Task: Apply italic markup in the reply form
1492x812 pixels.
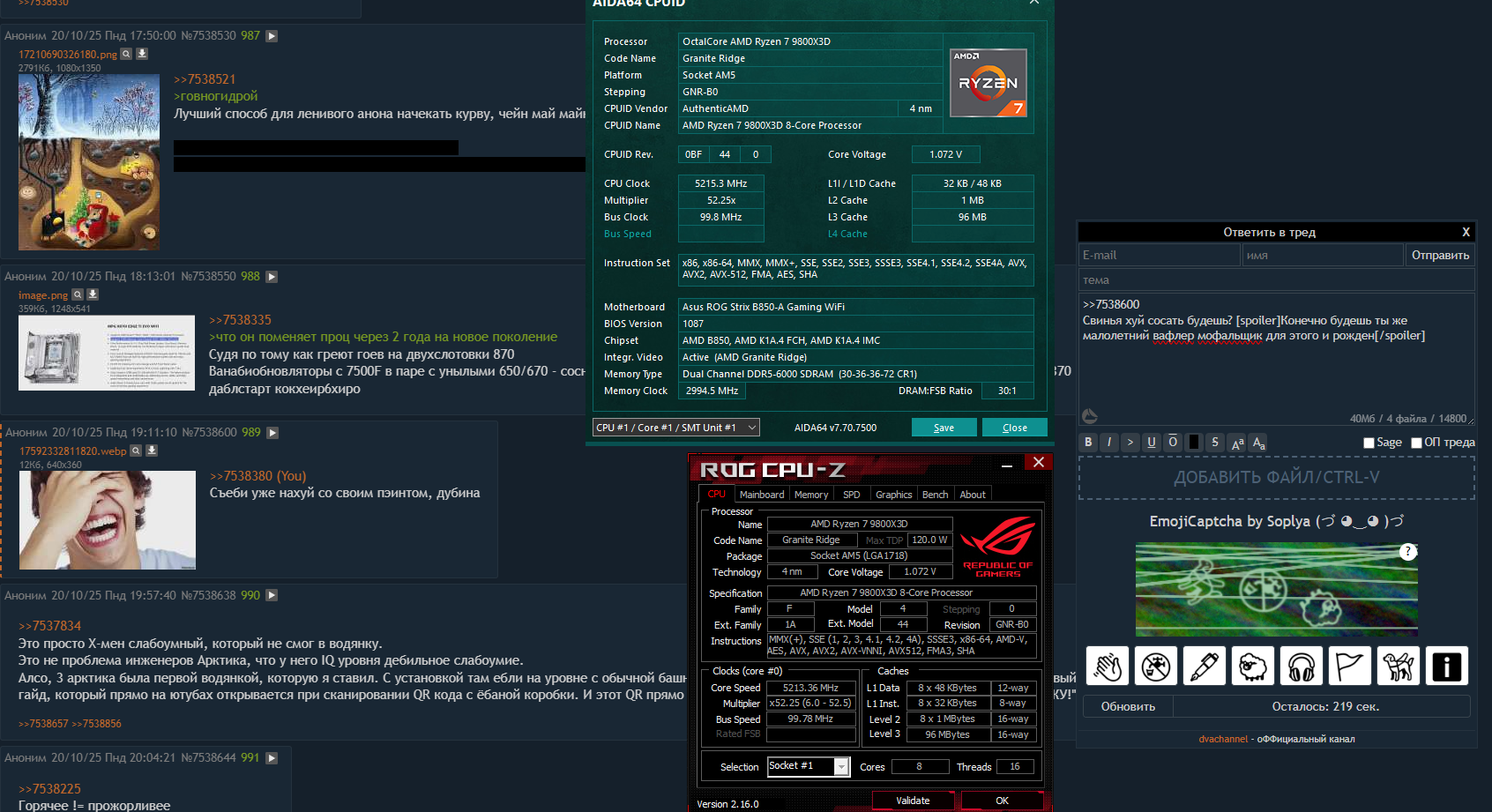Action: [x=1109, y=443]
